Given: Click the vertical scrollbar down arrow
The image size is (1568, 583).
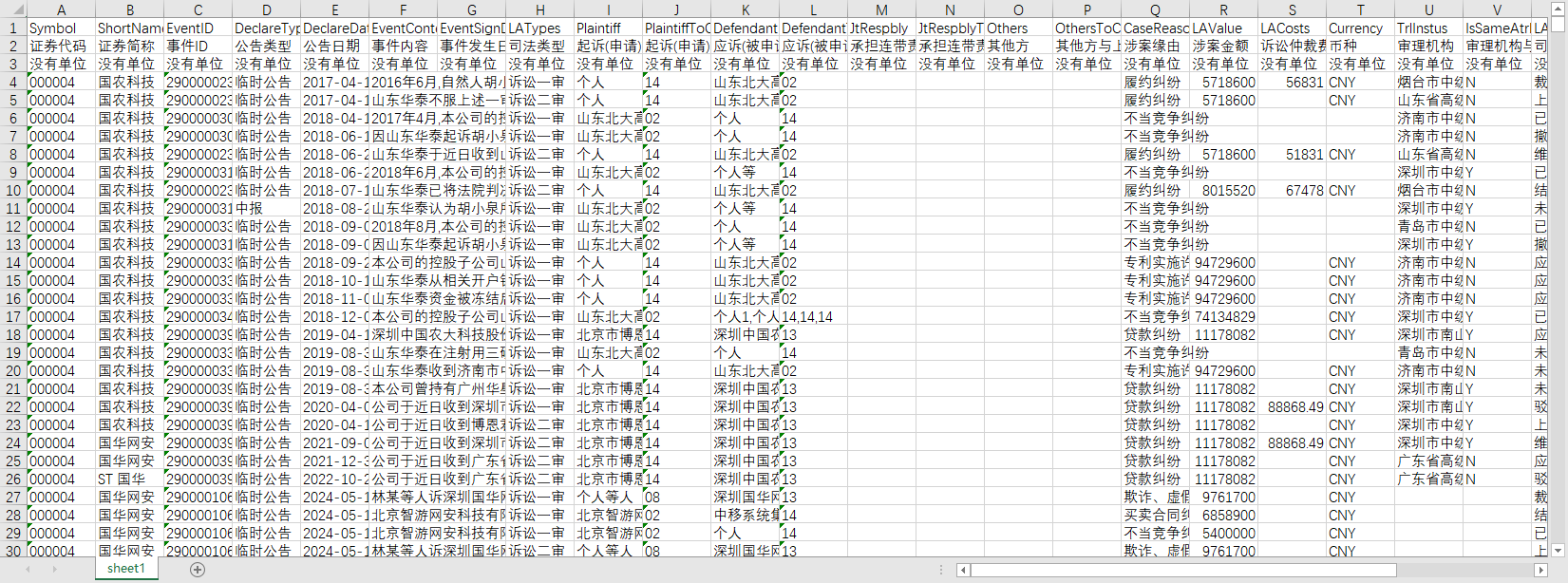Looking at the screenshot, I should (1559, 550).
